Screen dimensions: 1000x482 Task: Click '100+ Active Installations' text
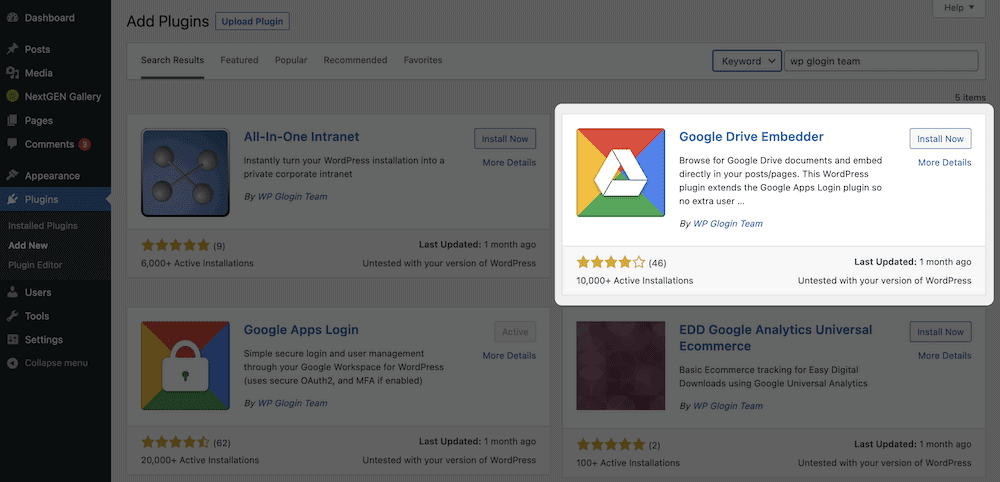pos(628,463)
